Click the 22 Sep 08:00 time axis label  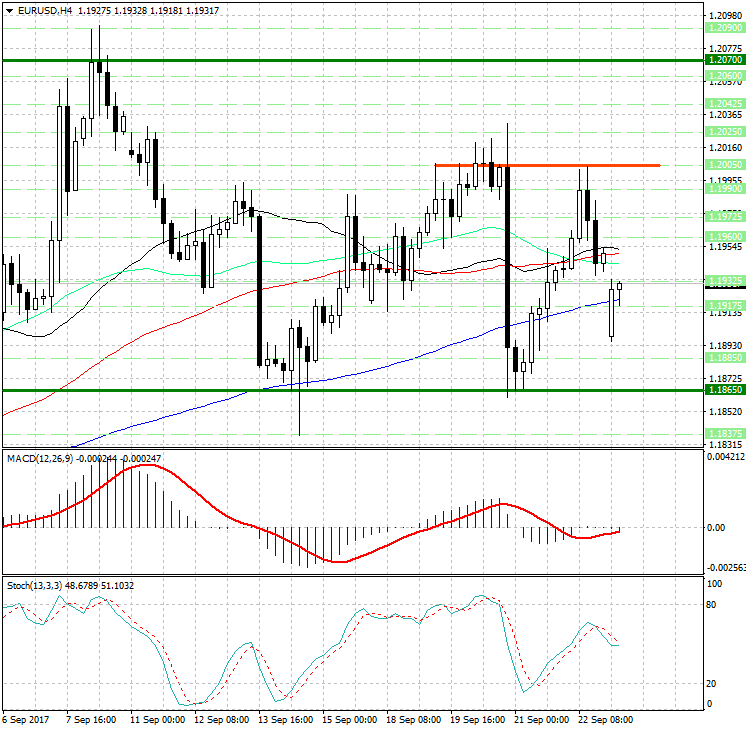[606, 720]
